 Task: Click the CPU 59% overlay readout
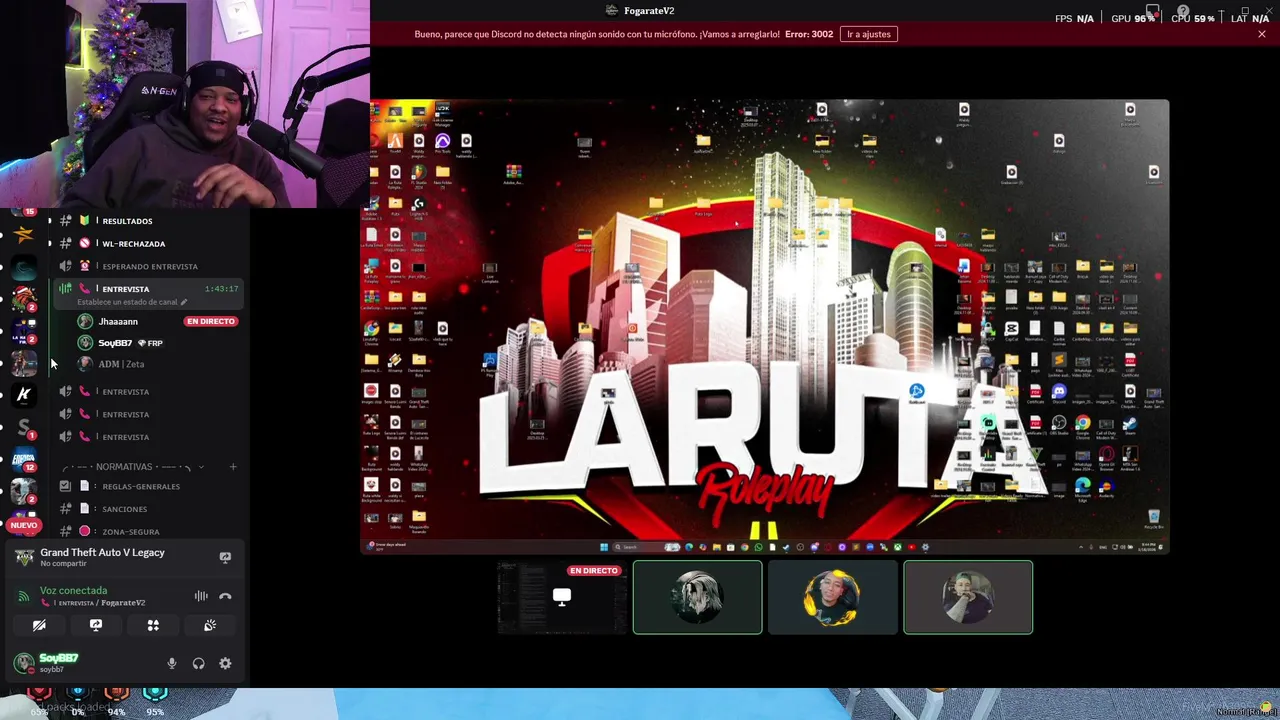1192,18
